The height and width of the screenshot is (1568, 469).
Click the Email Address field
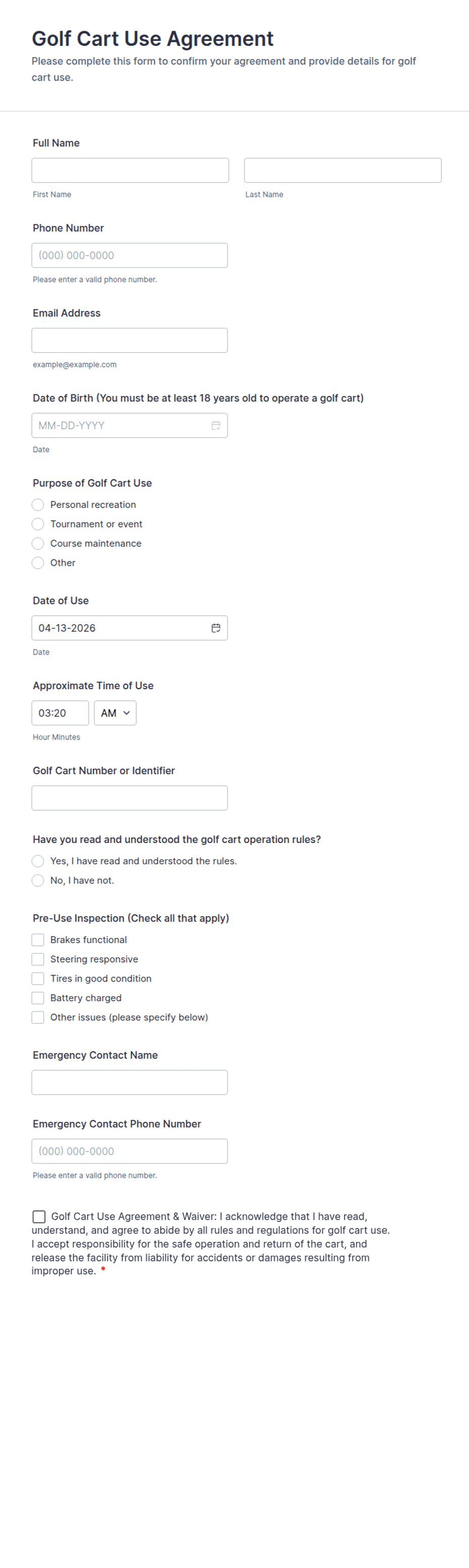click(130, 341)
